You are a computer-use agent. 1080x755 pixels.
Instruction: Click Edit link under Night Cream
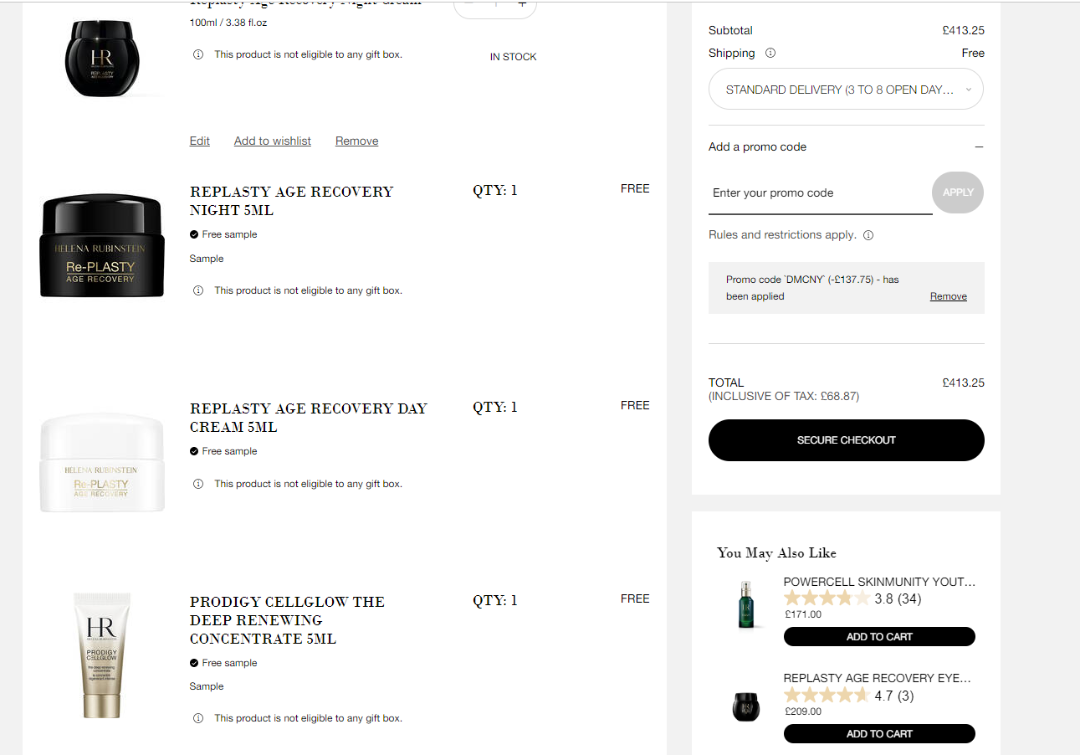(x=200, y=141)
